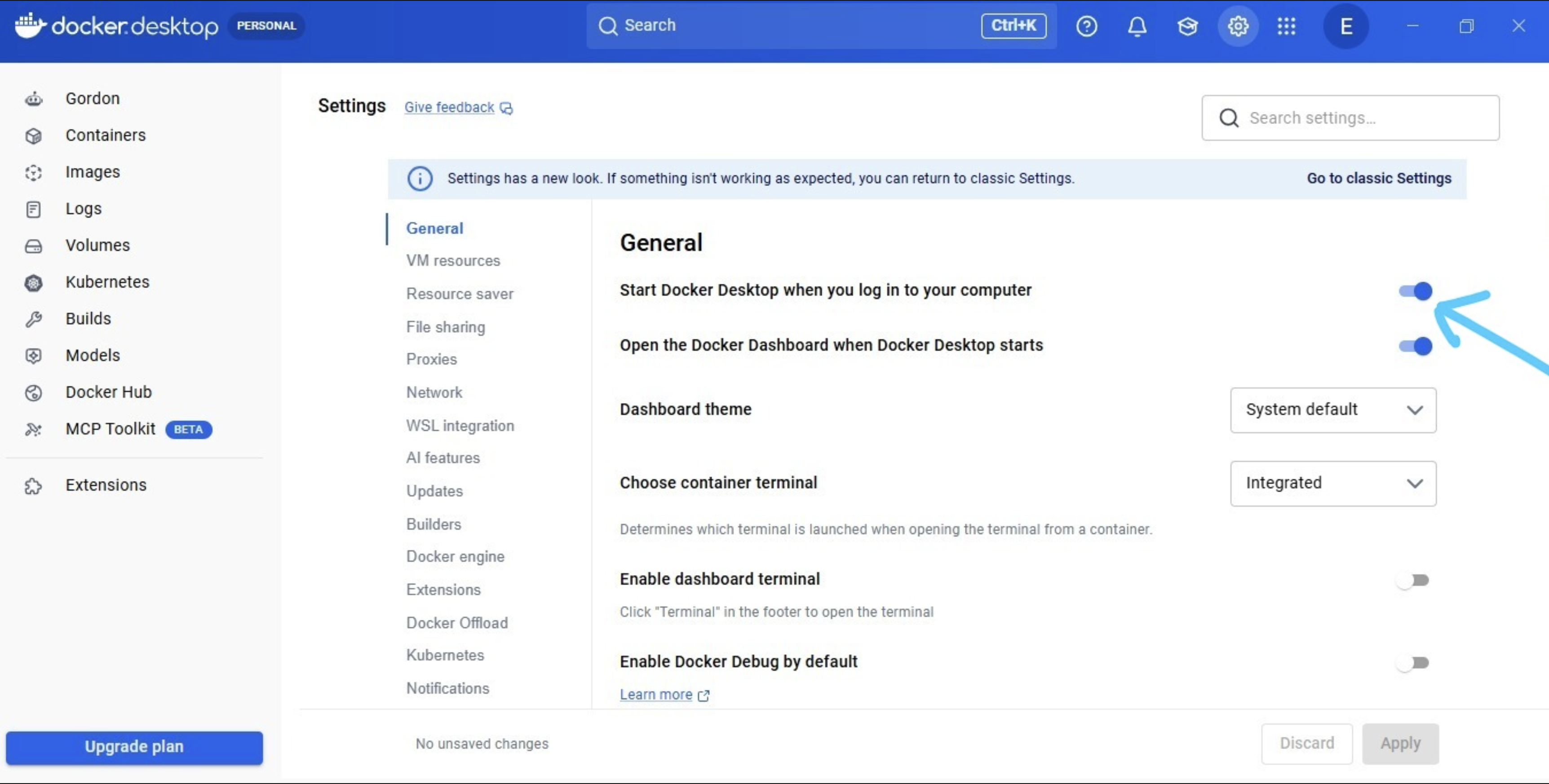This screenshot has width=1549, height=784.
Task: Focus the Search settings input field
Action: click(1350, 118)
